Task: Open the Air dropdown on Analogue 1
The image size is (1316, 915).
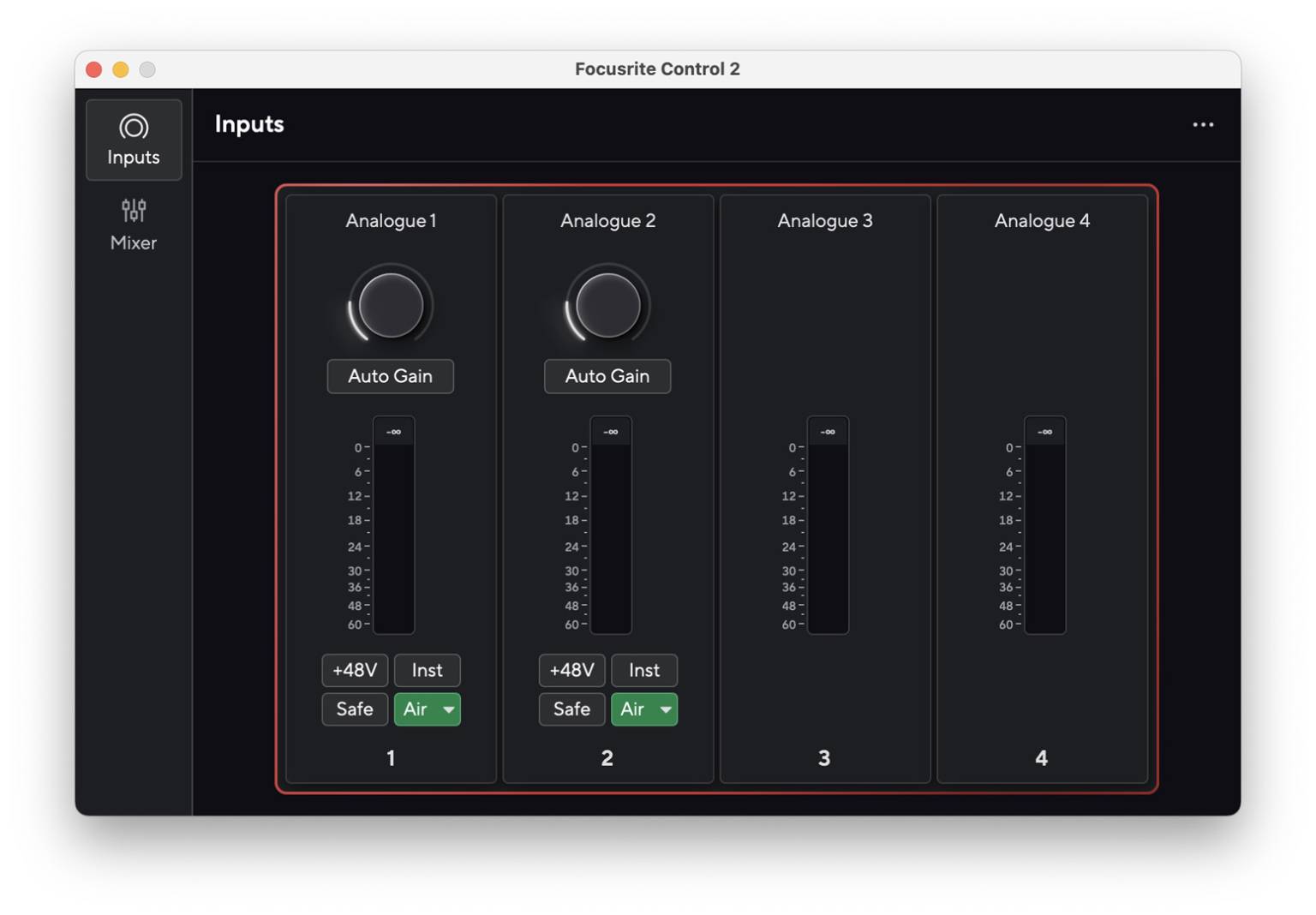Action: 449,709
